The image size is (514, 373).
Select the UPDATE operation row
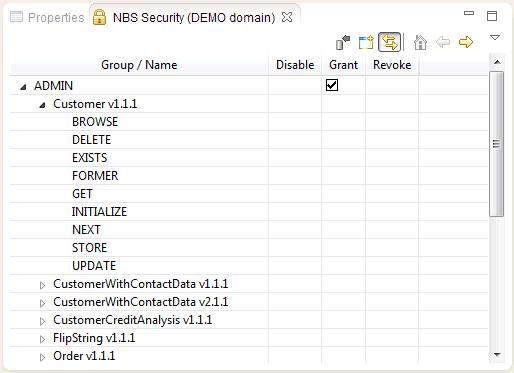tap(249, 266)
